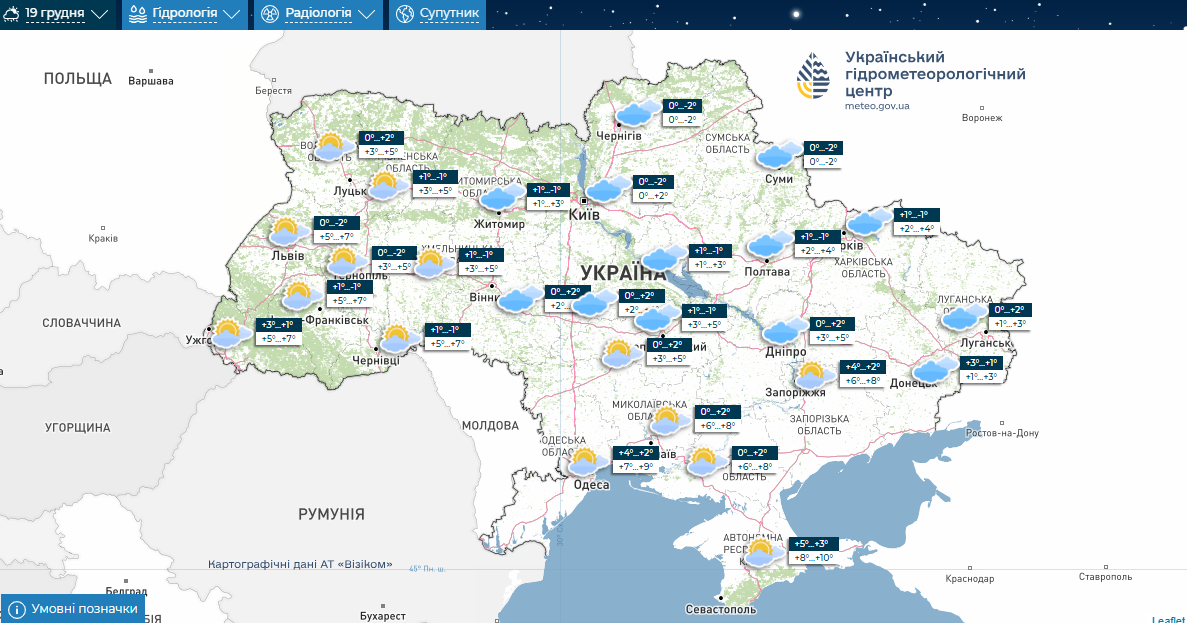Select the weather icon for Uzhhorod
The height and width of the screenshot is (623, 1187).
coord(230,333)
